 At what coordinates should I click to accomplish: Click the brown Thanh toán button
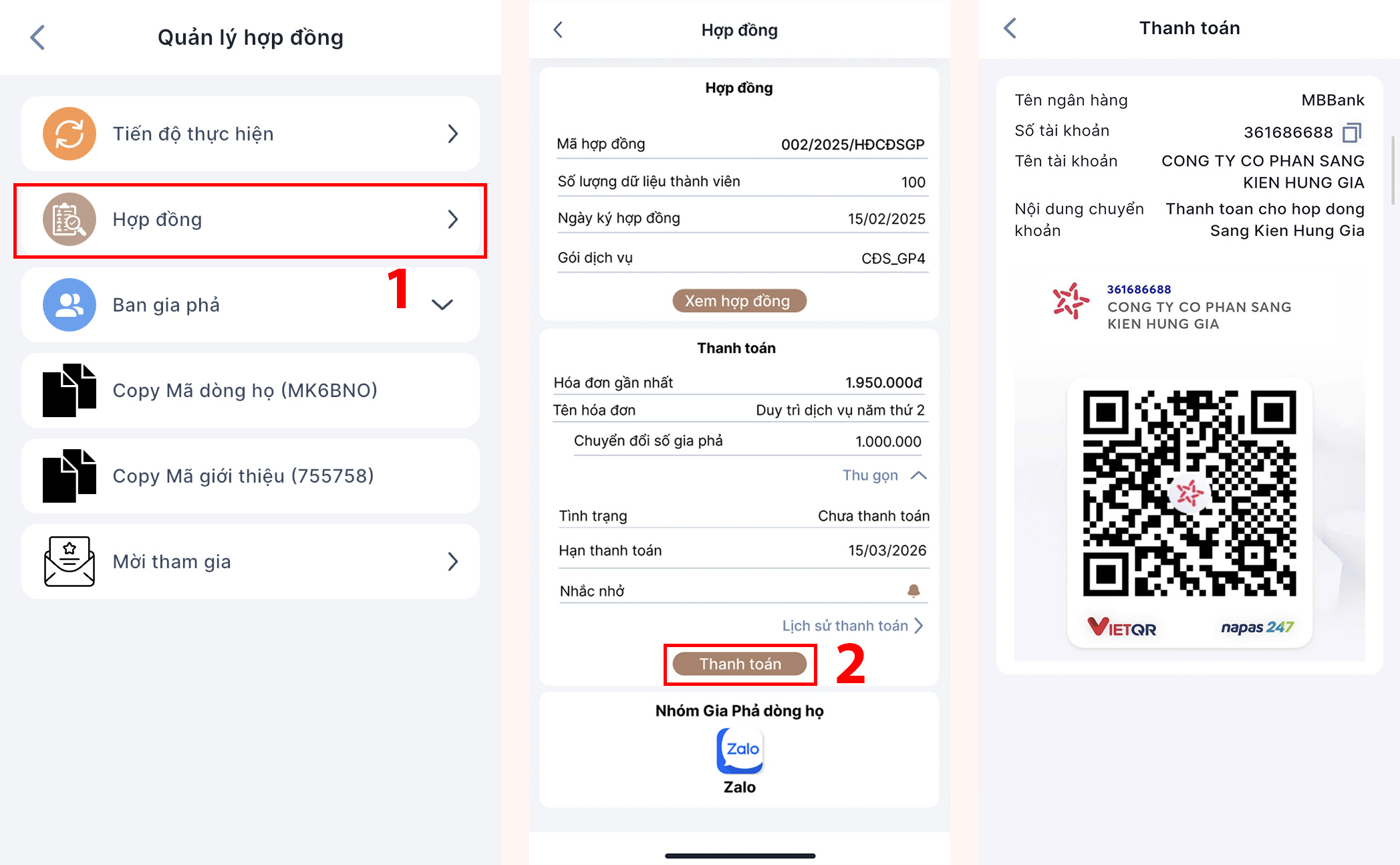[x=740, y=664]
